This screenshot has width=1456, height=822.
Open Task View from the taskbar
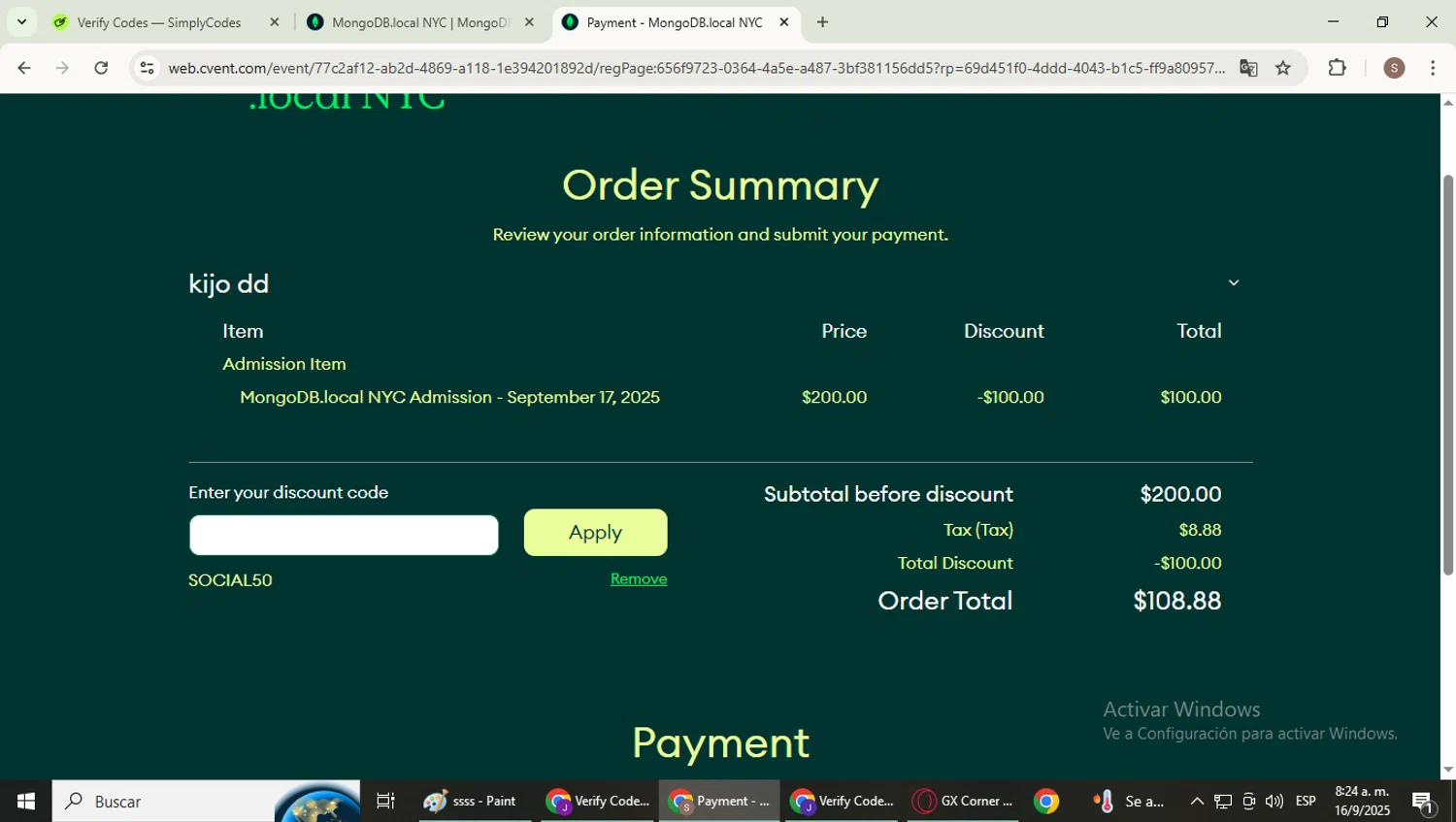[x=385, y=801]
